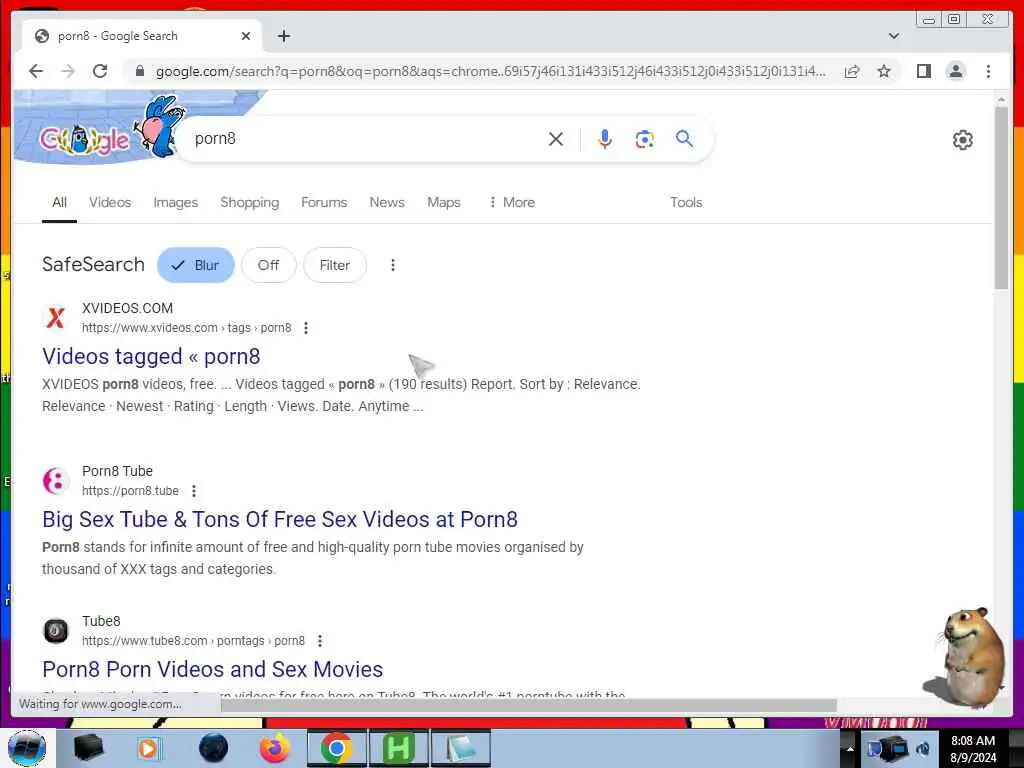Click the vertical page scrollbar thumb
The width and height of the screenshot is (1024, 768).
(1000, 198)
